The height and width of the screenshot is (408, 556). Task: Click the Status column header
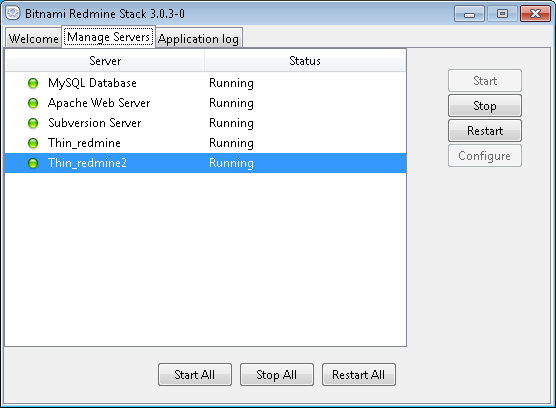click(305, 61)
